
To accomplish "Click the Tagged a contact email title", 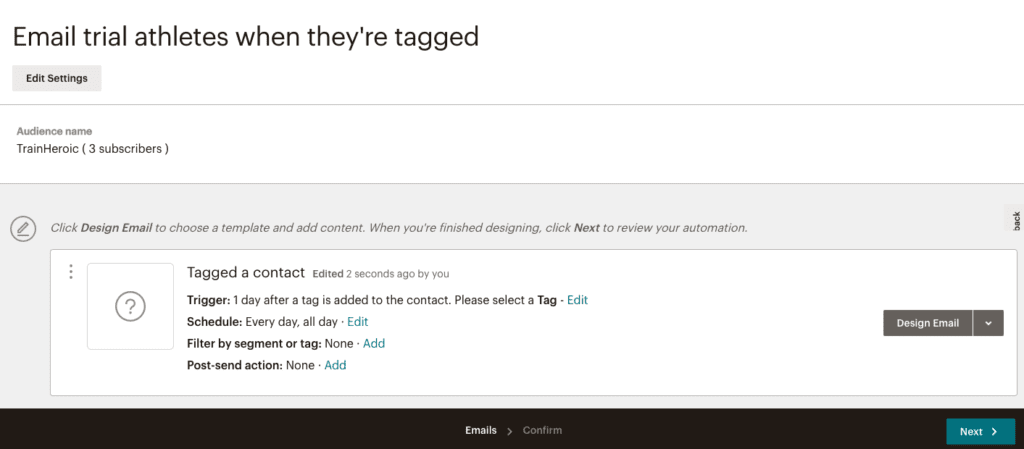I will 246,273.
